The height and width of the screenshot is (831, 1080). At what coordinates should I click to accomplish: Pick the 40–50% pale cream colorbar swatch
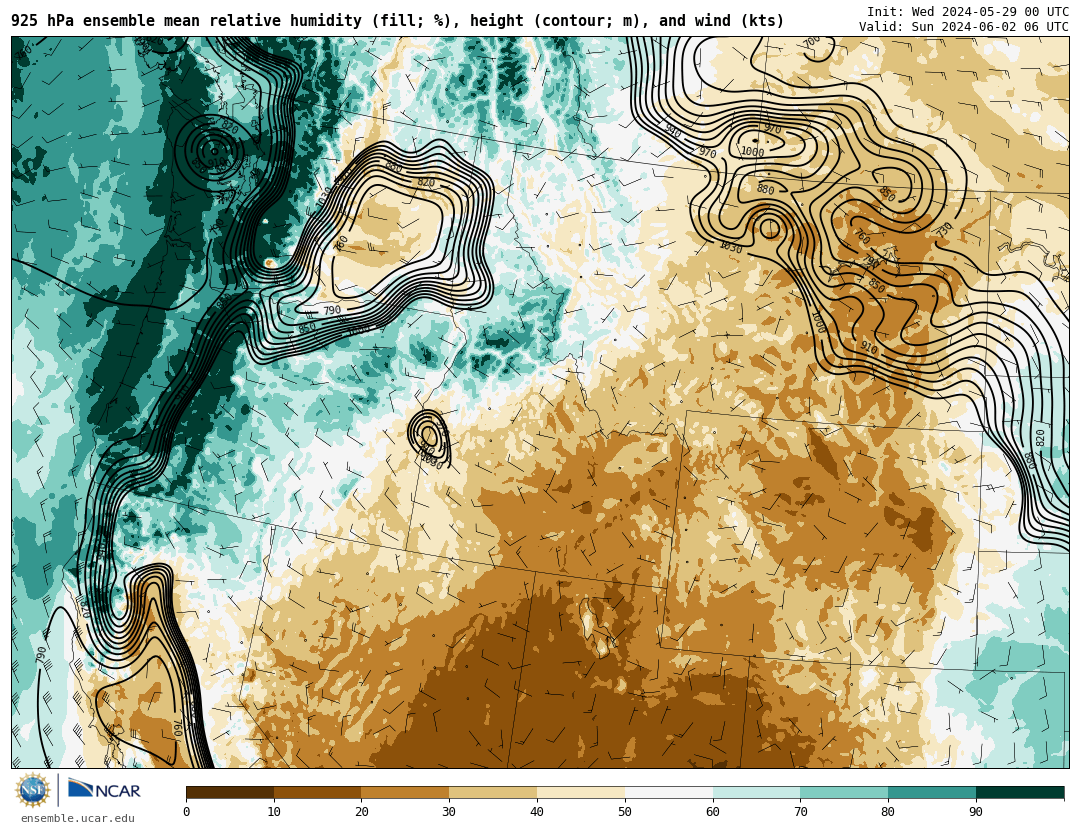pos(581,793)
